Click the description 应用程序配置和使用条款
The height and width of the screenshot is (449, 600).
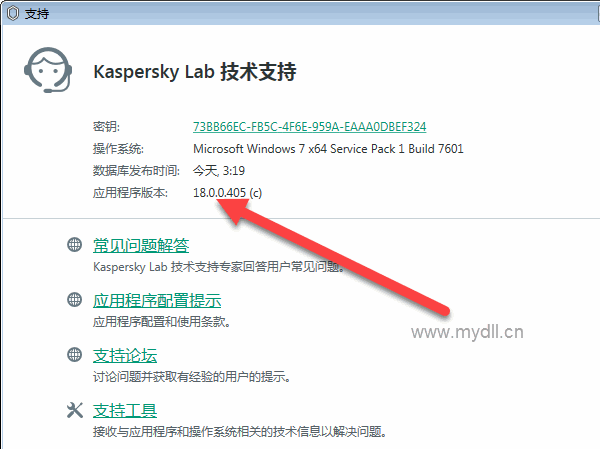(162, 322)
